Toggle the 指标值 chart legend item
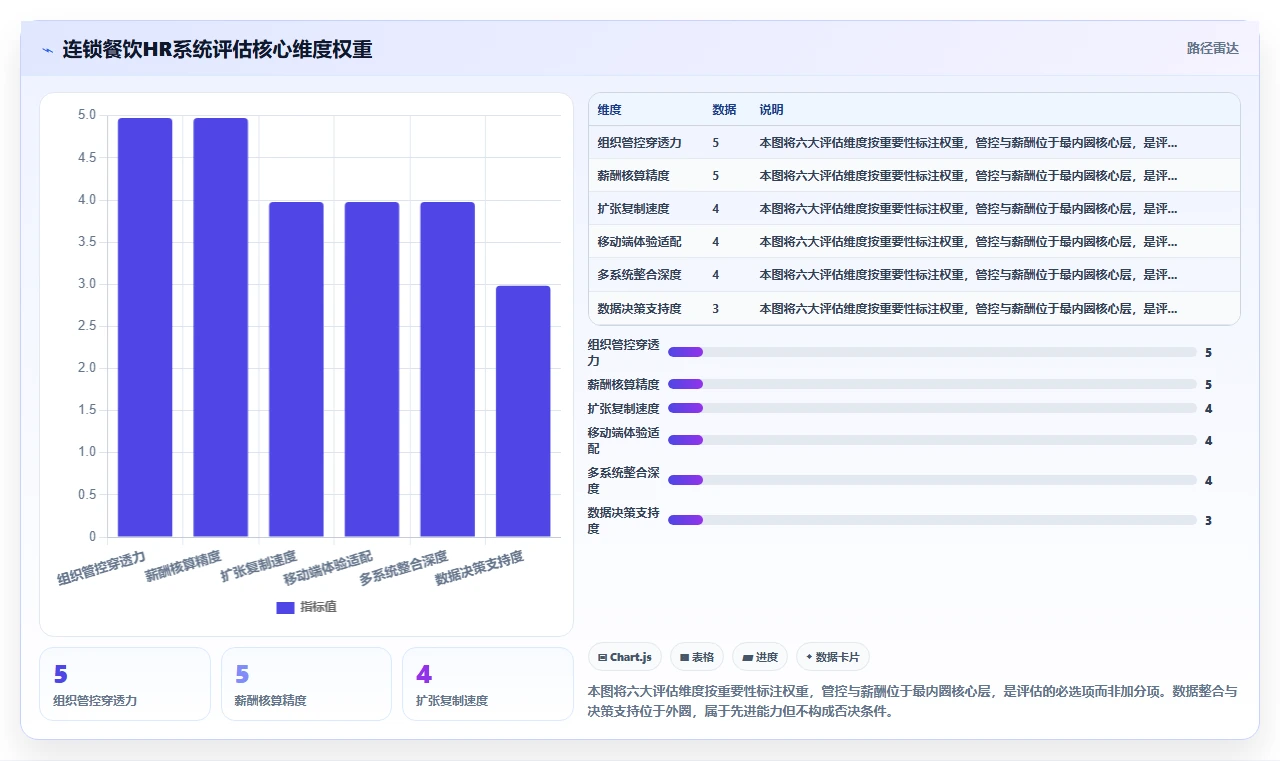This screenshot has height=761, width=1280. 306,607
